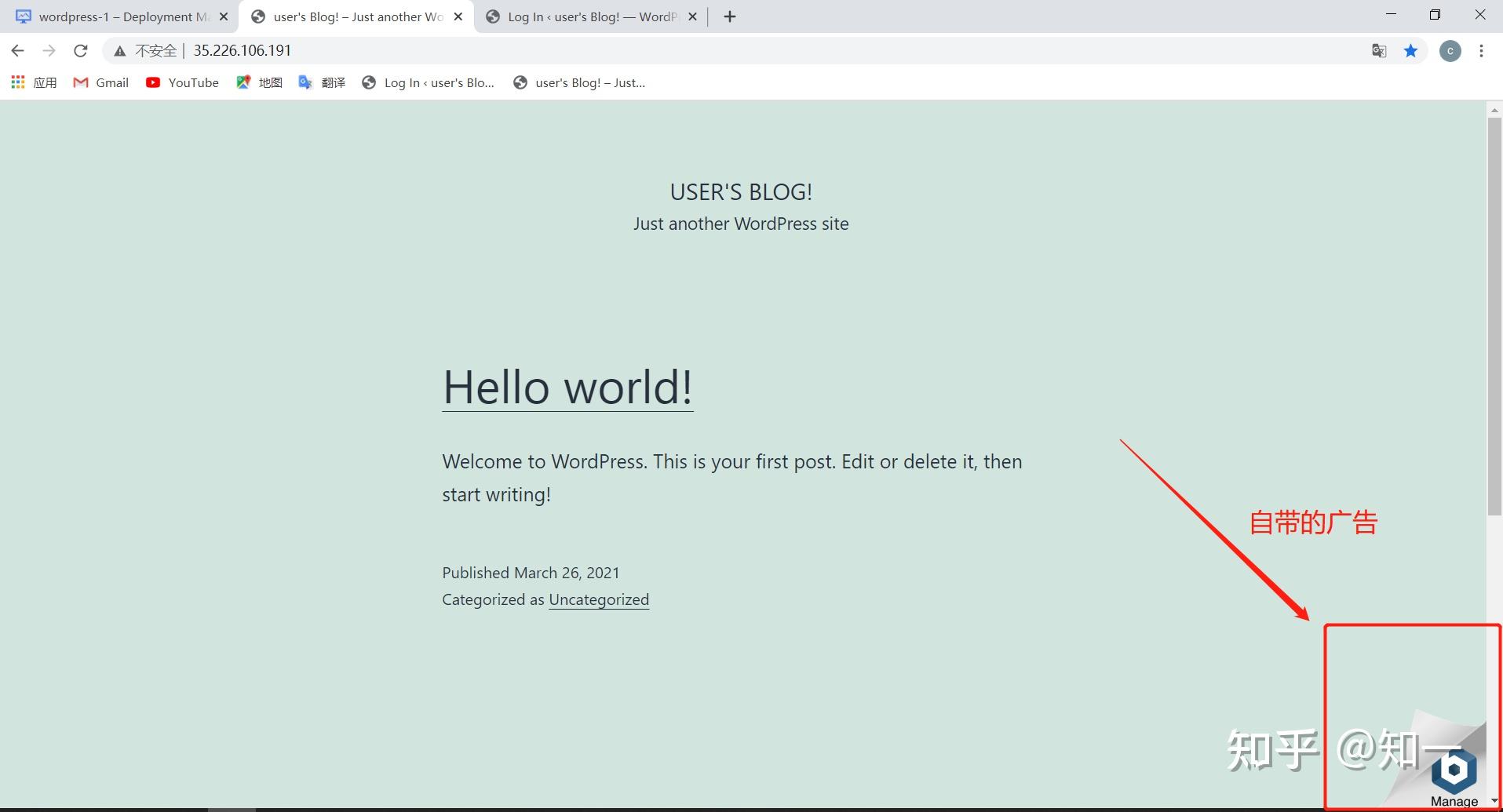This screenshot has width=1503, height=812.
Task: Close the wordpress-1 Deployment Manager tab
Action: 224,16
